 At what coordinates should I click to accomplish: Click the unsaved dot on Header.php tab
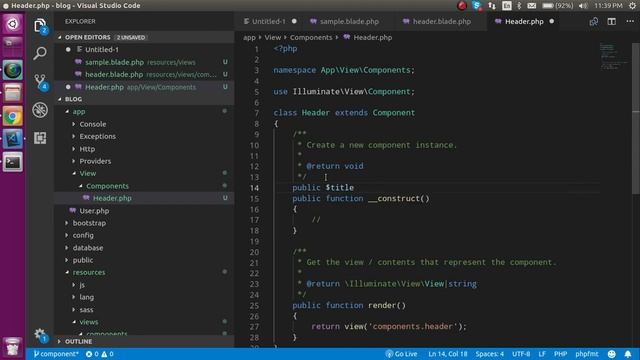(552, 21)
